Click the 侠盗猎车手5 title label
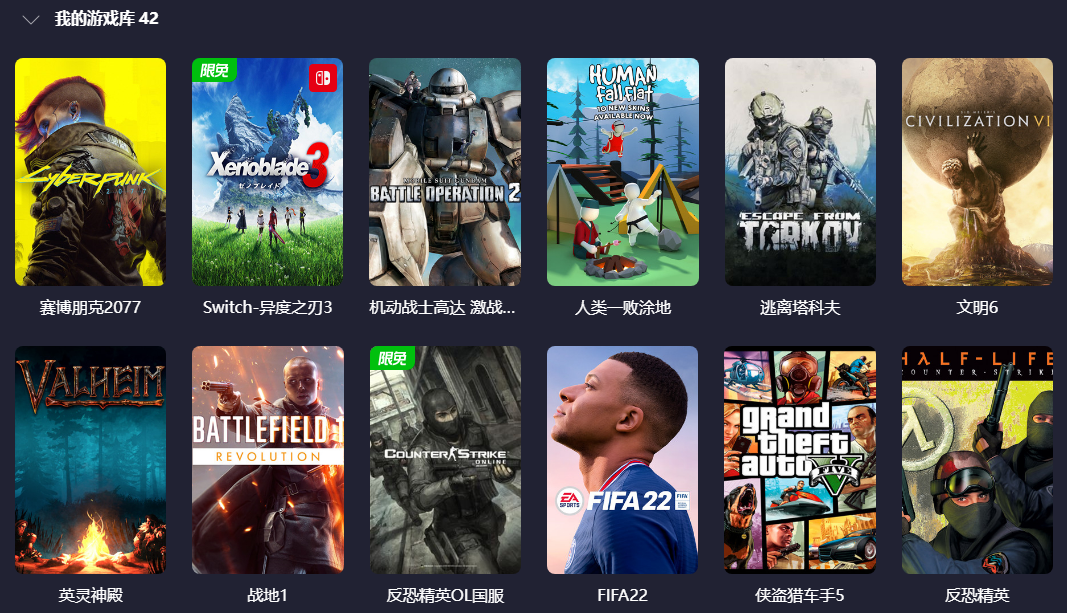This screenshot has height=613, width=1067. [800, 595]
